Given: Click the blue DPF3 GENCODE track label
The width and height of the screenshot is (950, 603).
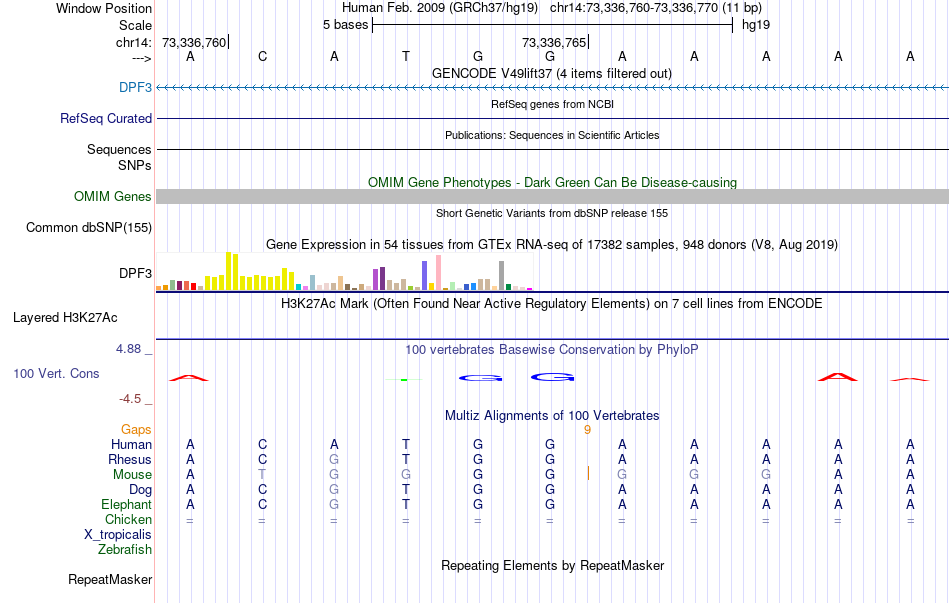Looking at the screenshot, I should coord(135,87).
